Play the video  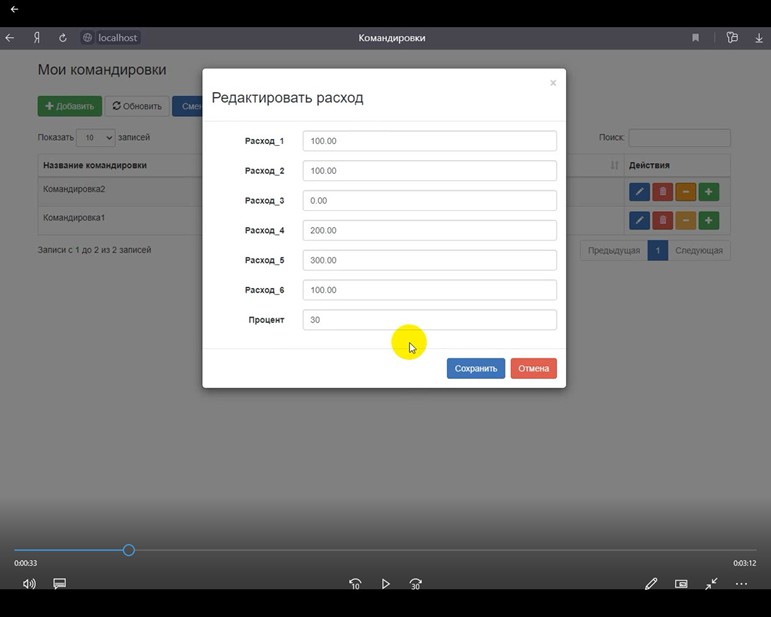pos(386,584)
